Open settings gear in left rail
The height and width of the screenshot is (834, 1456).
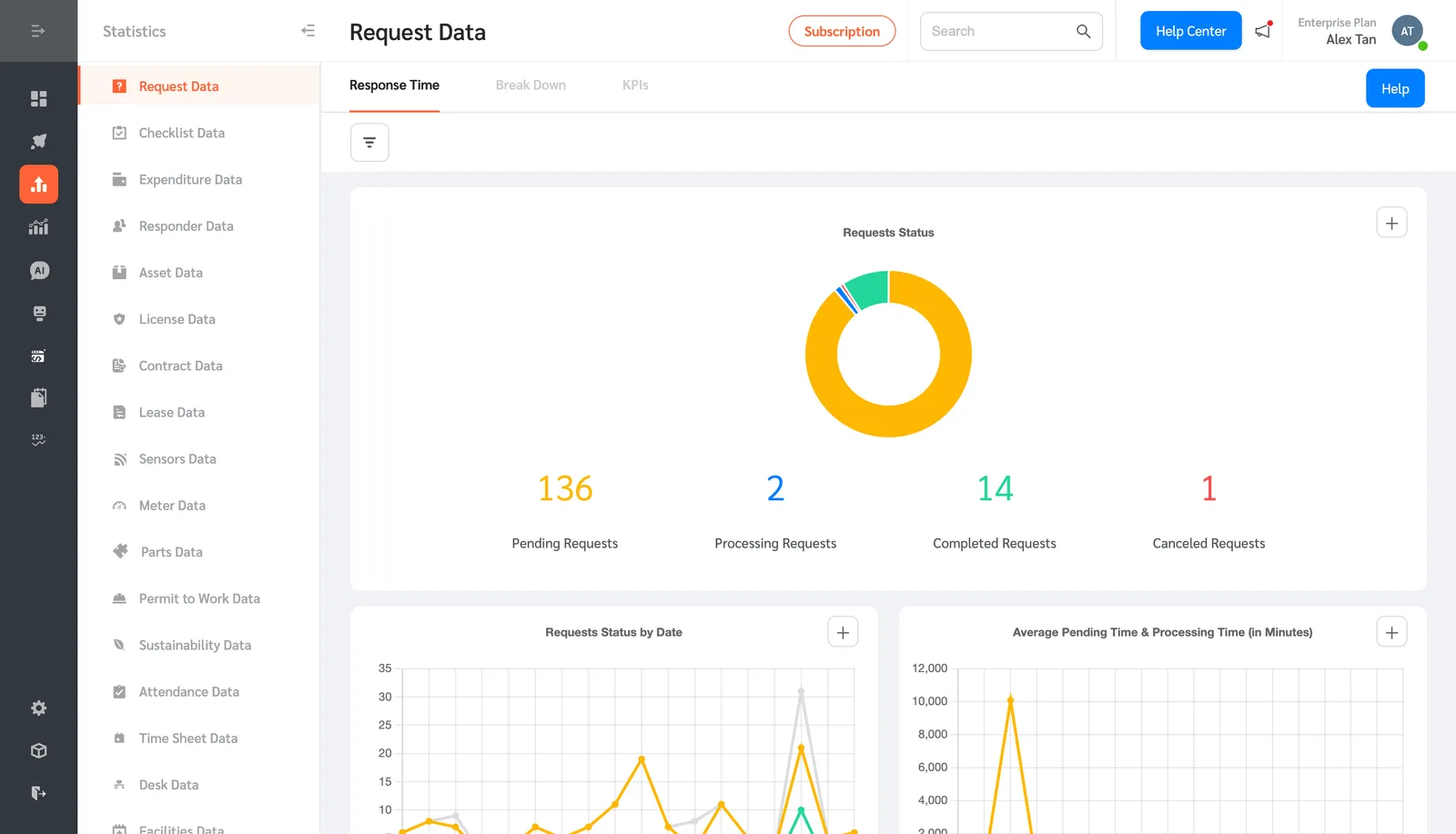(x=38, y=708)
